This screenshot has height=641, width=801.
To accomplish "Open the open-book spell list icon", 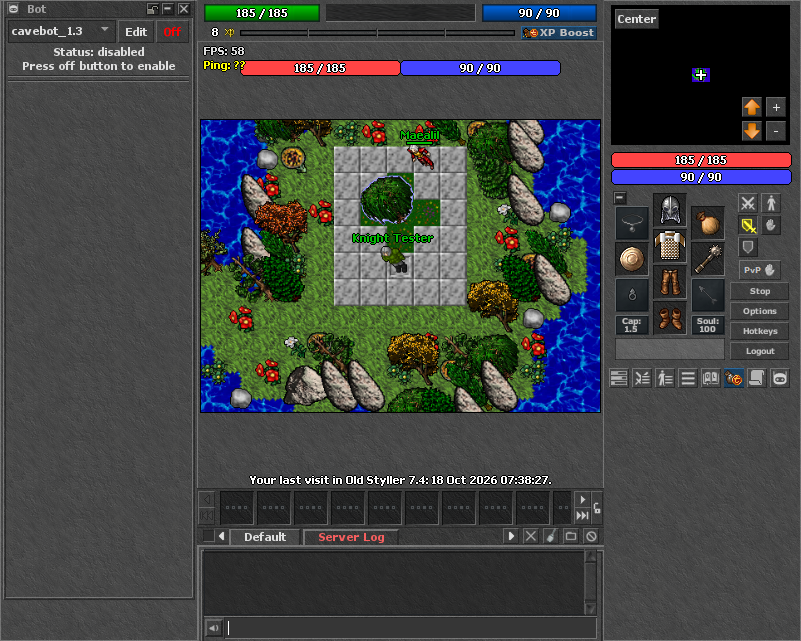I will click(x=711, y=378).
